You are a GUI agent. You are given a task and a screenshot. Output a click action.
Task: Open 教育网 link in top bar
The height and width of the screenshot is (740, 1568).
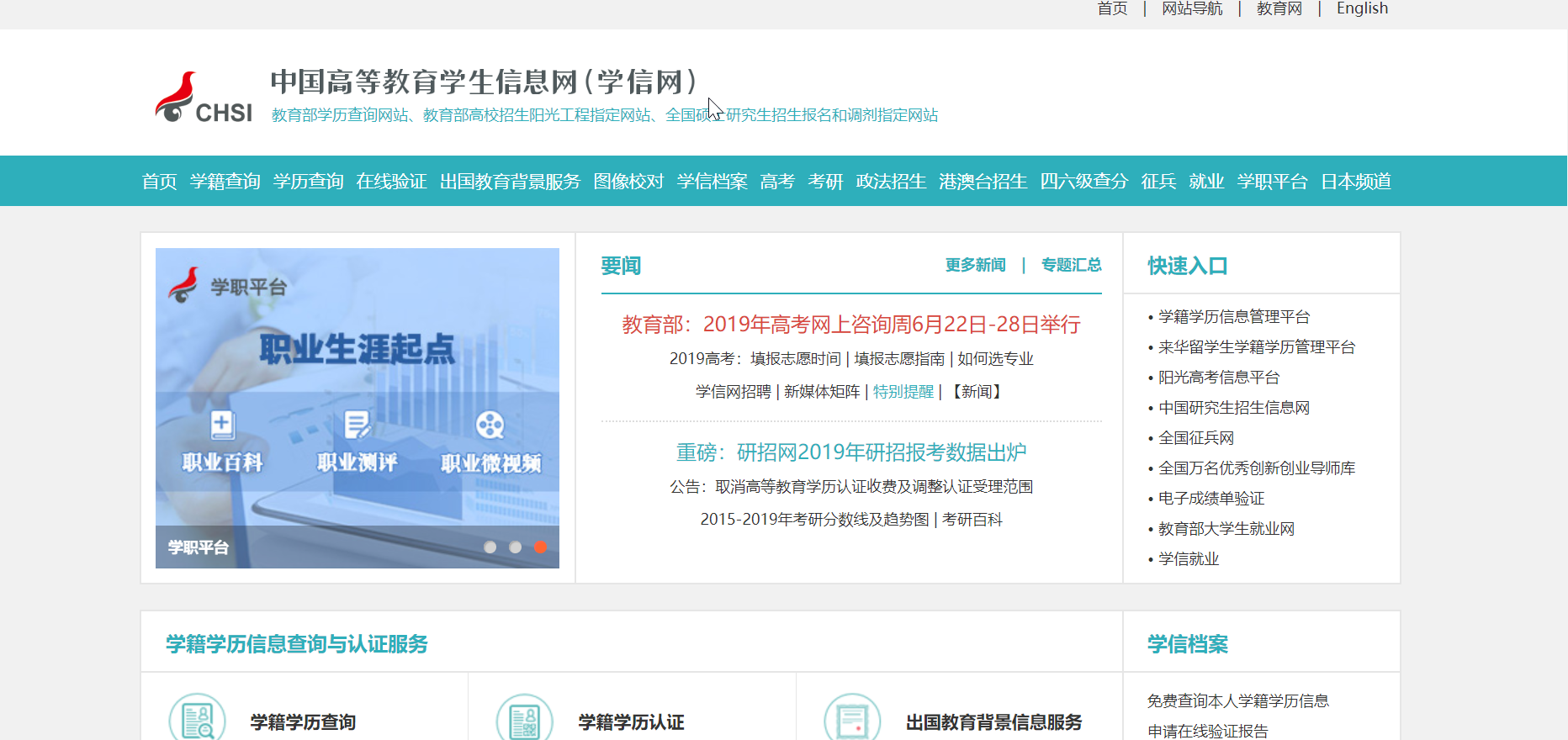point(1279,8)
